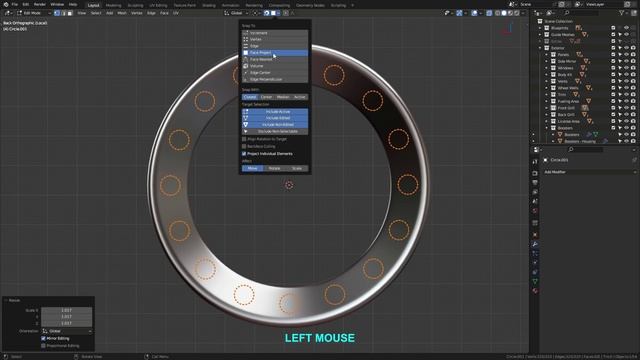
Task: Open the Window menu
Action: point(57,4)
